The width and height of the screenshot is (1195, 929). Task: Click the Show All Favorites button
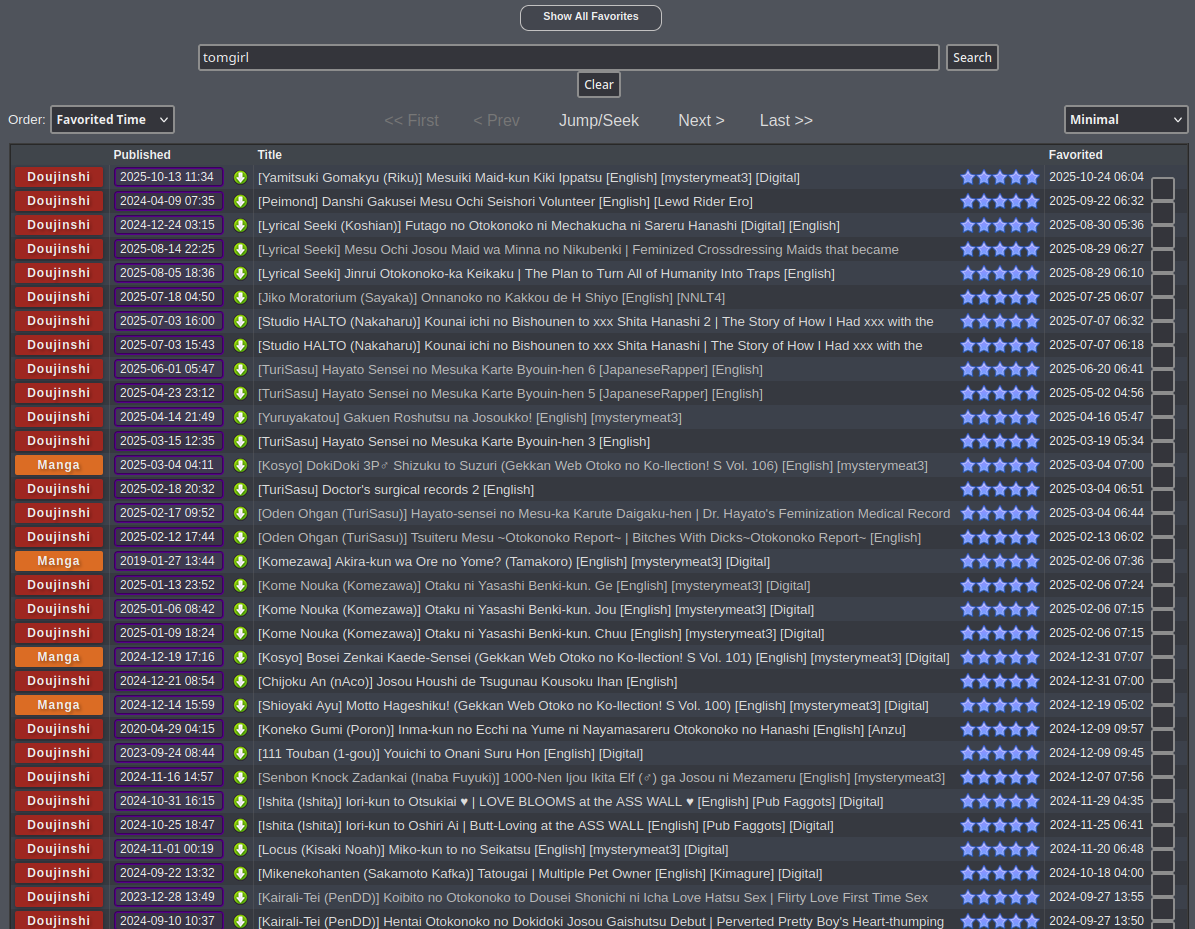coord(591,18)
